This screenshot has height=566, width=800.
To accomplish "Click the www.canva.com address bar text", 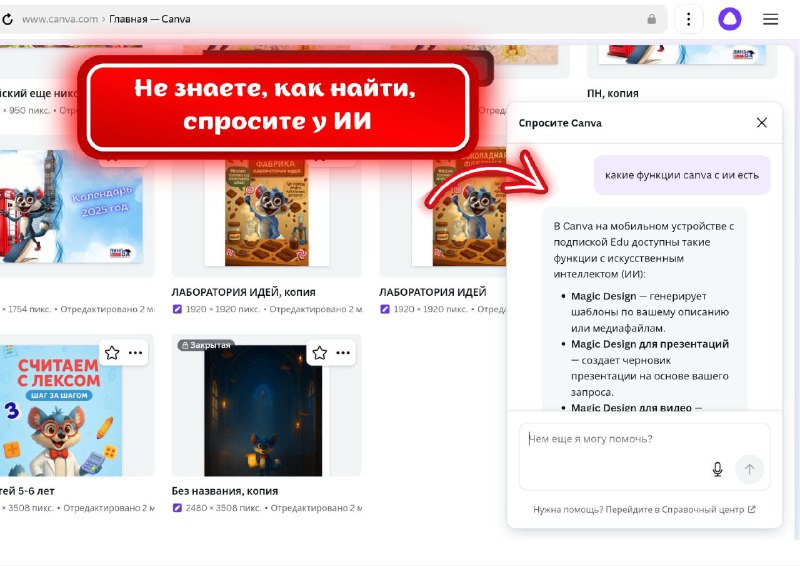I will coord(60,19).
